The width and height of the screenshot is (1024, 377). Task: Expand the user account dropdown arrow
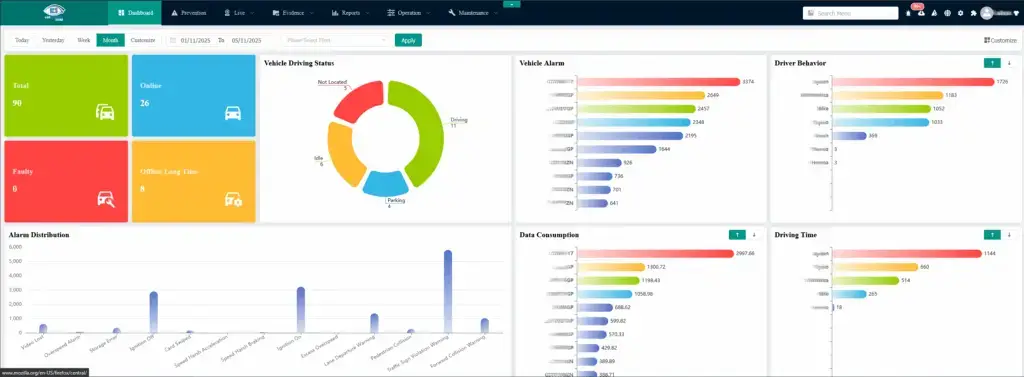(1016, 14)
